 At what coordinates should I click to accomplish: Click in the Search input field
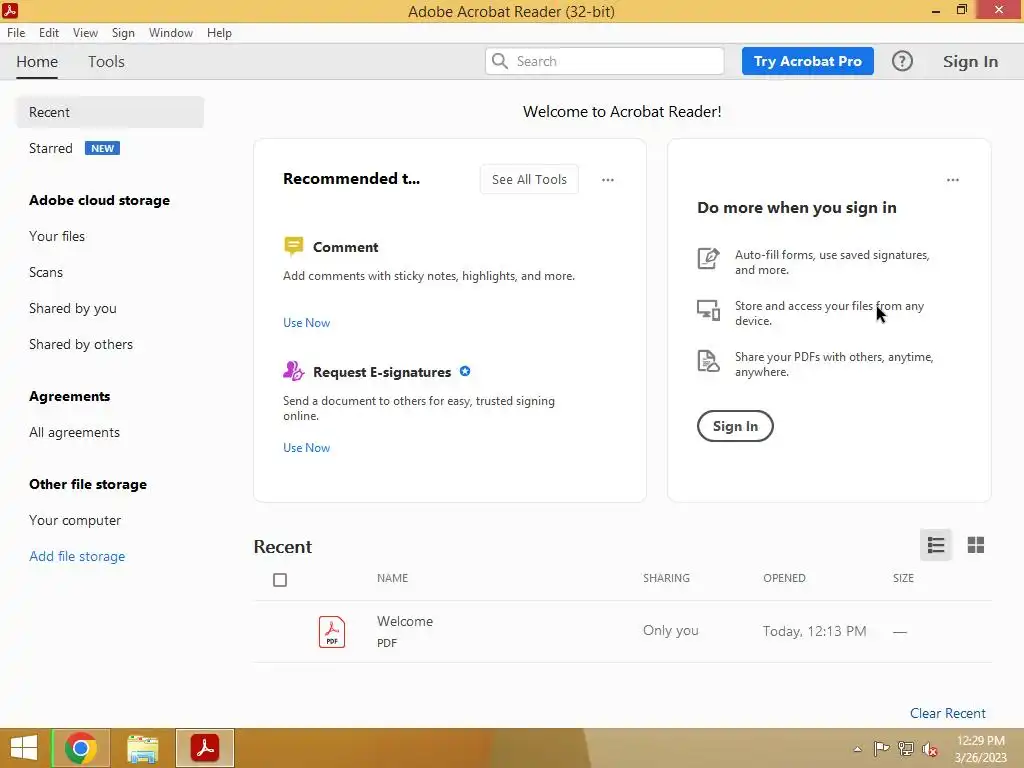click(x=605, y=61)
